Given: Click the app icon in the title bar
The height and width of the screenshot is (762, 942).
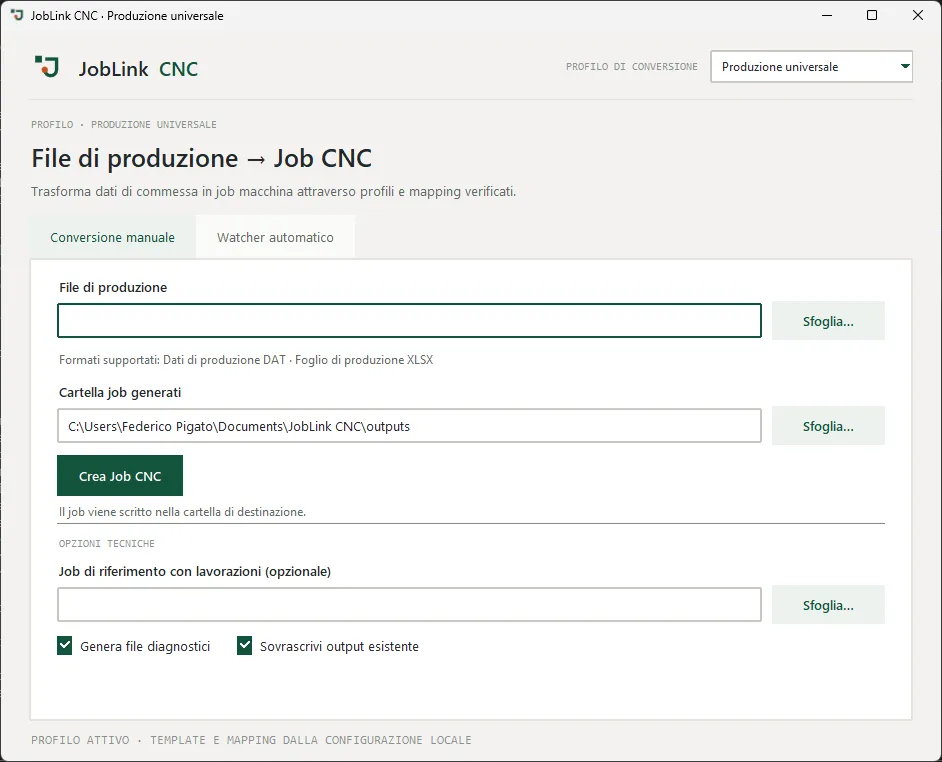Looking at the screenshot, I should tap(17, 15).
